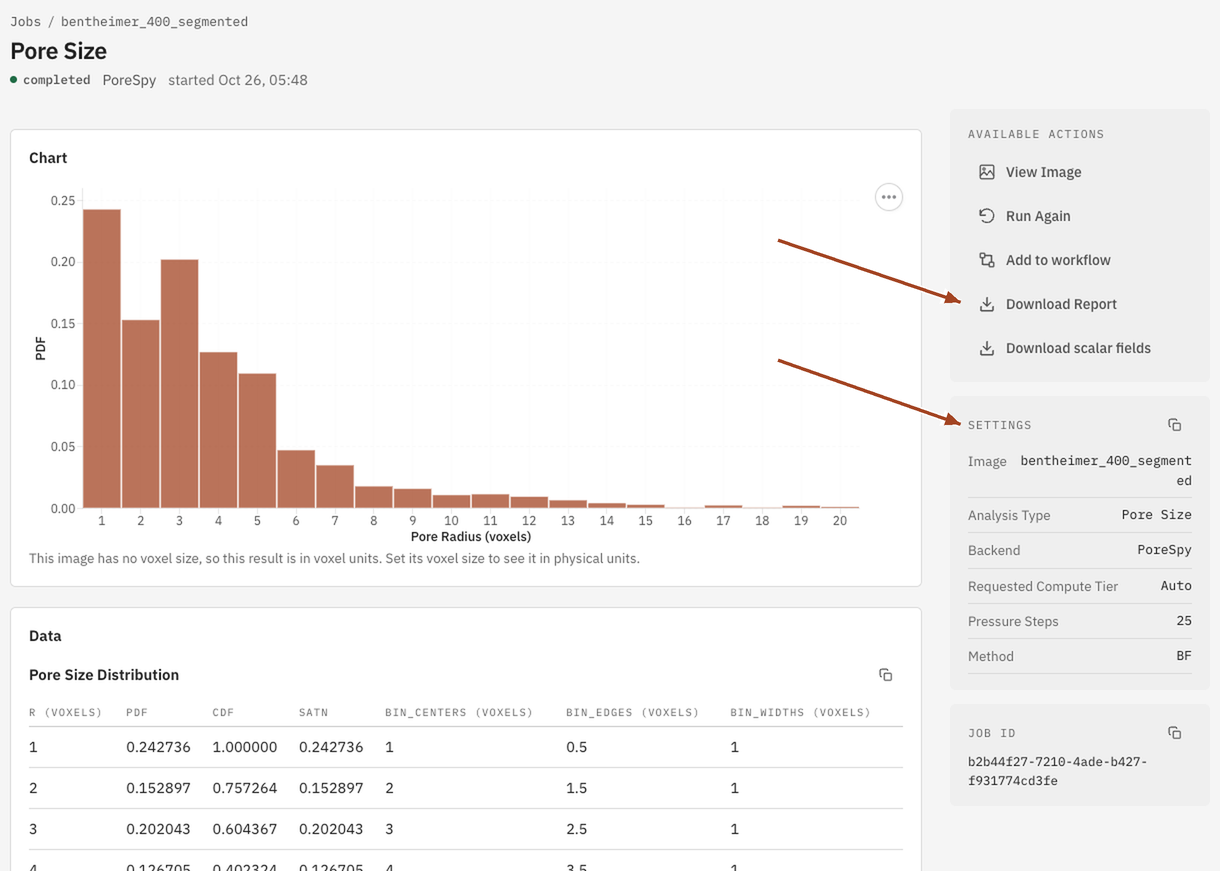This screenshot has height=871, width=1220.
Task: Click the BIN_CENTERS (VOXELS) column header
Action: [459, 713]
